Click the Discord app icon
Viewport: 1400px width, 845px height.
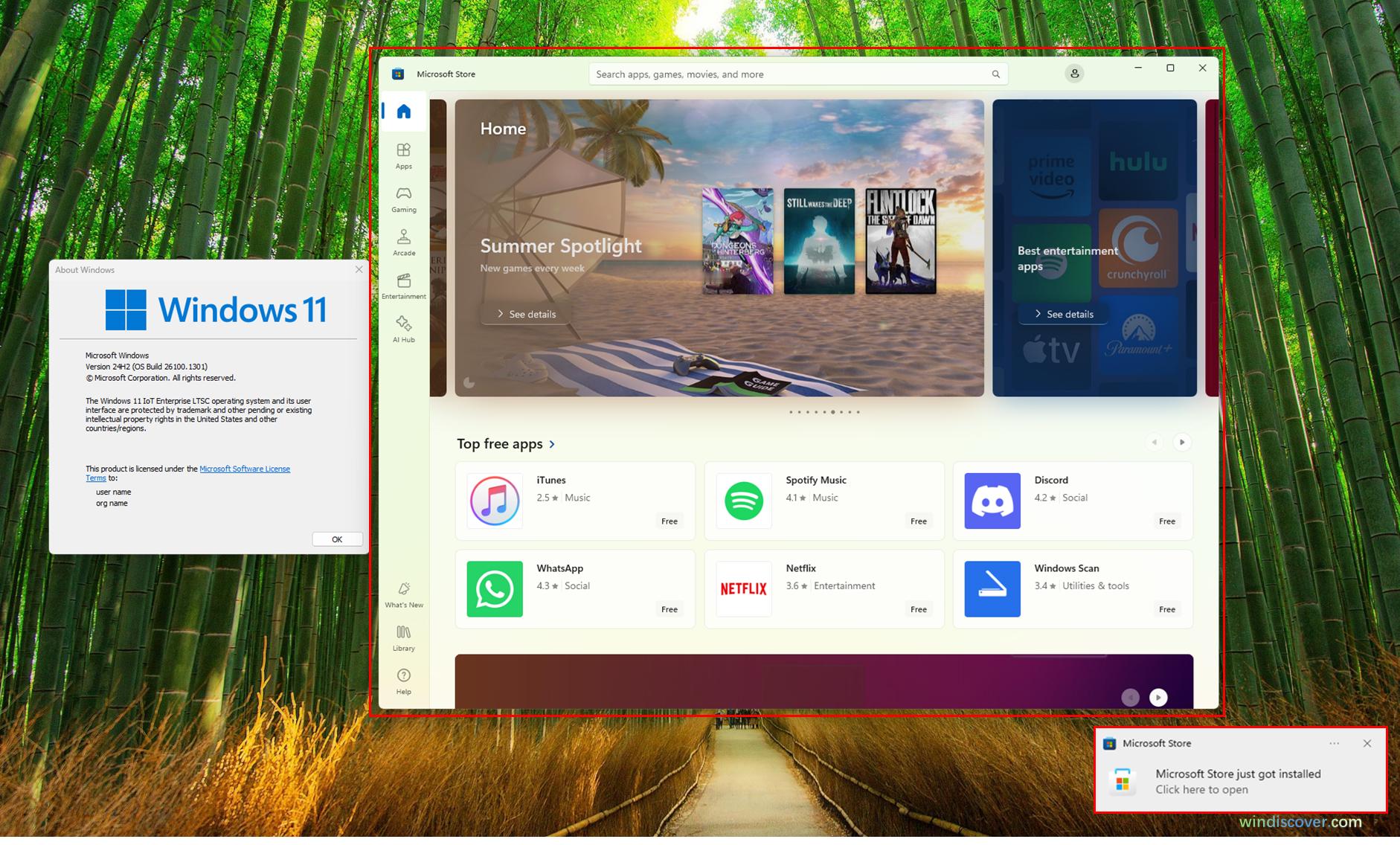[x=992, y=501]
